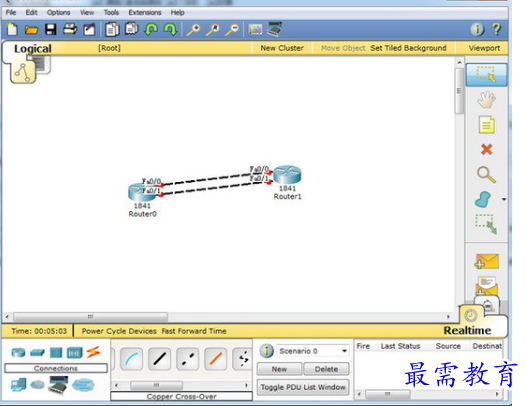Switch to the Logical workspace tab

coord(33,49)
